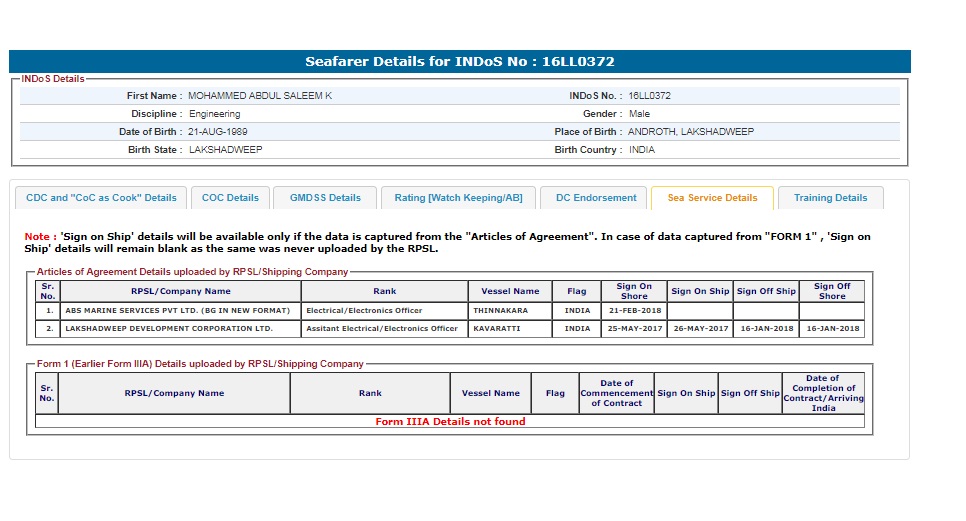Screen dimensions: 966x521
Task: Switch to the COC Details tab
Action: click(230, 198)
